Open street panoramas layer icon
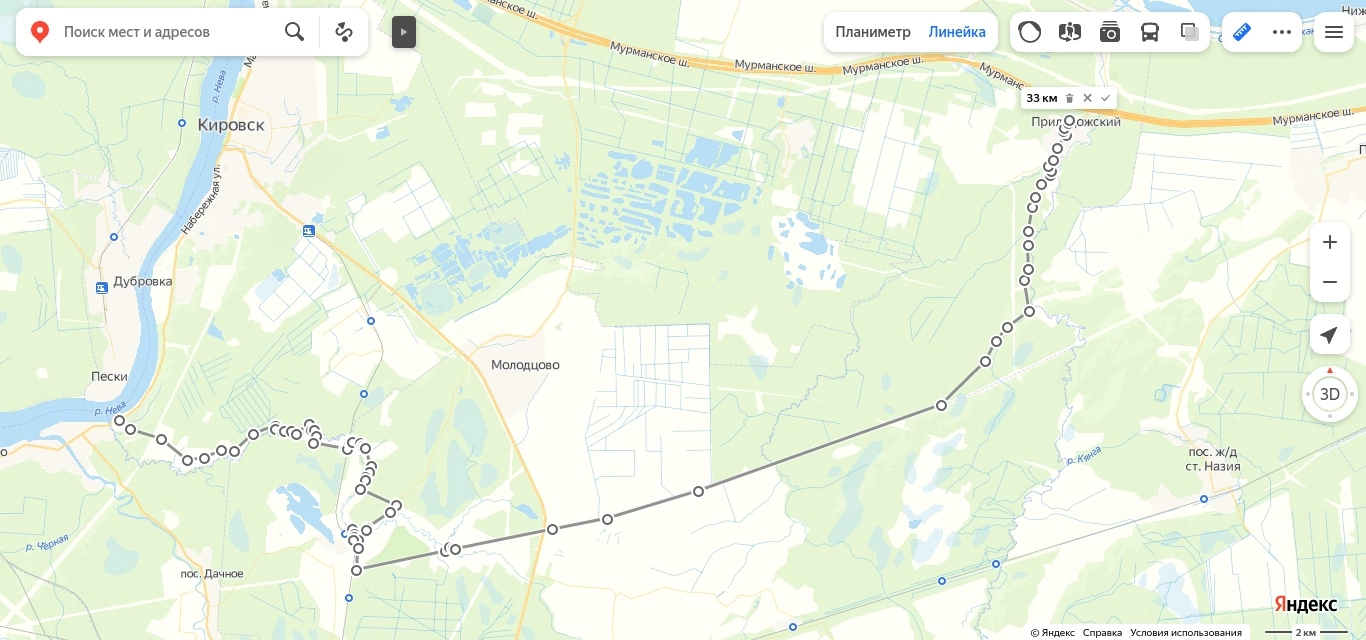Viewport: 1366px width, 640px height. (x=1070, y=32)
